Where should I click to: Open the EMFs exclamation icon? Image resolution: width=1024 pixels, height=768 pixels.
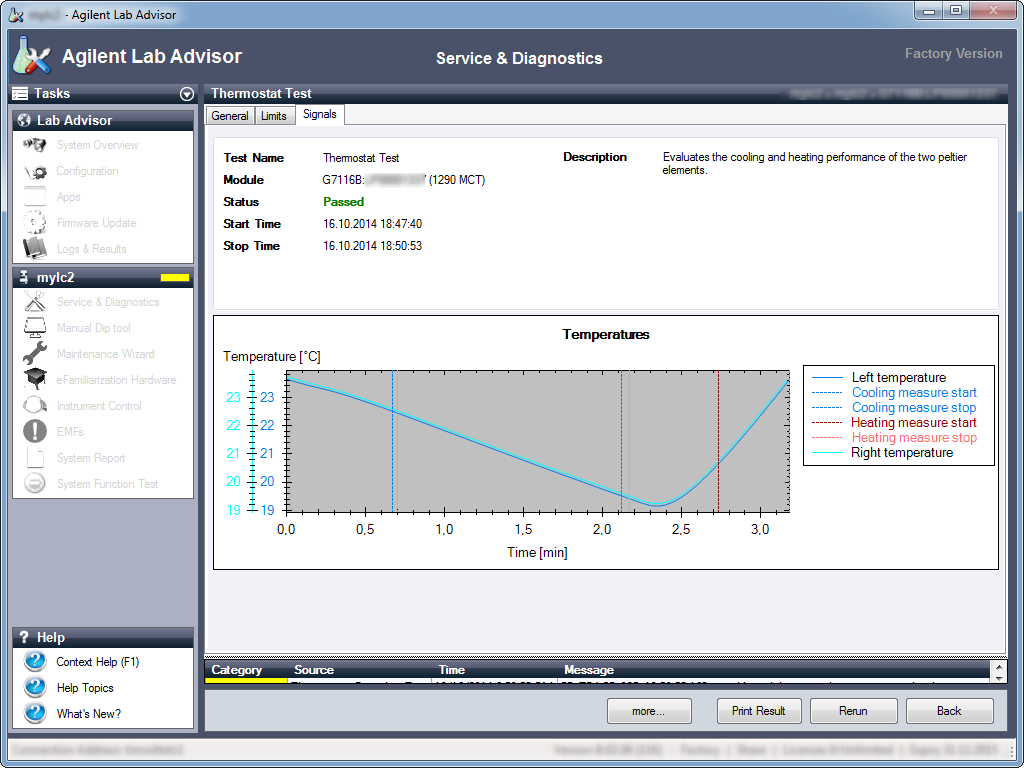tap(35, 432)
